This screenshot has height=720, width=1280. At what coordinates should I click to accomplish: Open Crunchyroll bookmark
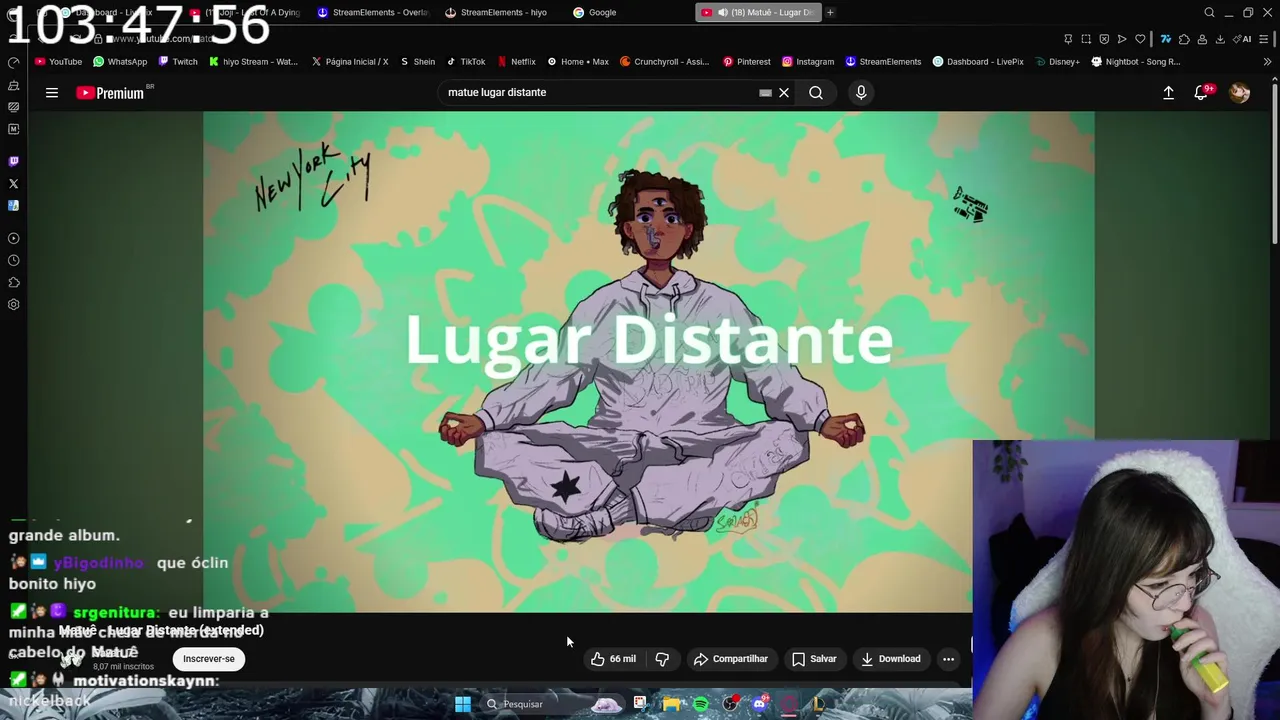[x=664, y=62]
